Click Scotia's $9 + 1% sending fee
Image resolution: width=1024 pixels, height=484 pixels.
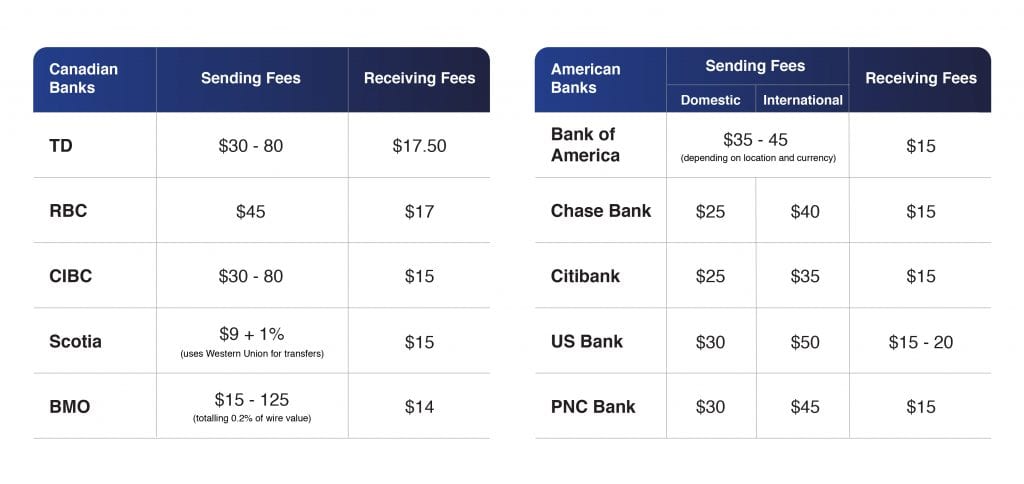[x=251, y=334]
